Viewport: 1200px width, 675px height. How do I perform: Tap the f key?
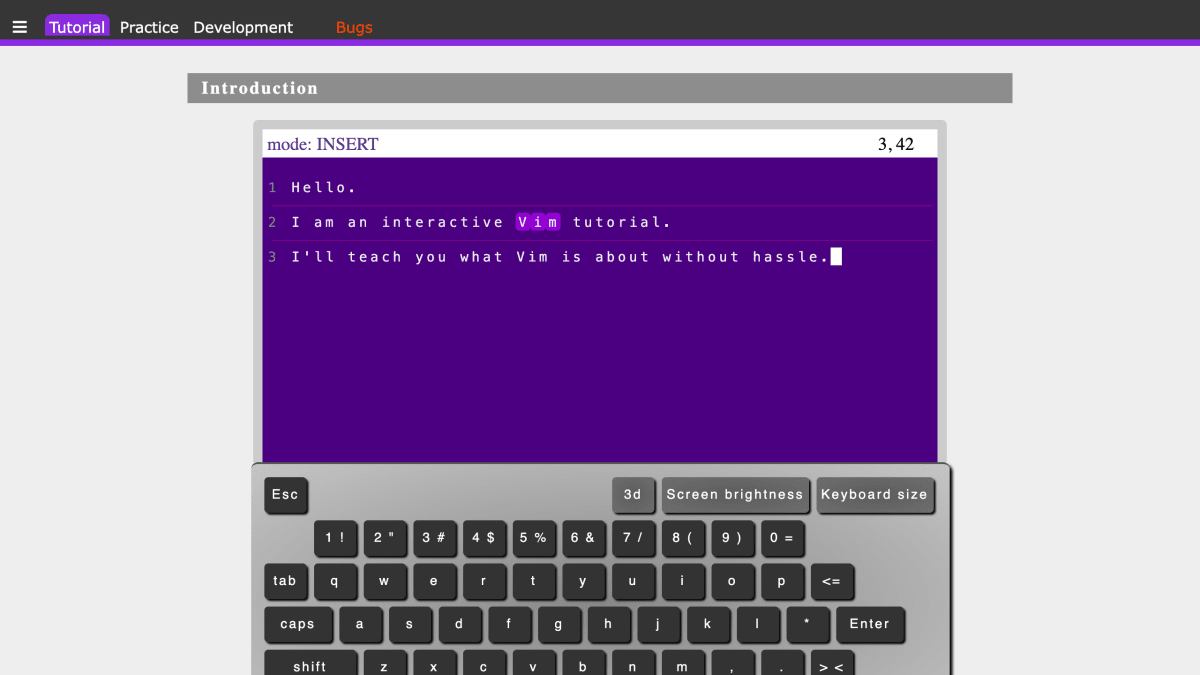point(509,624)
